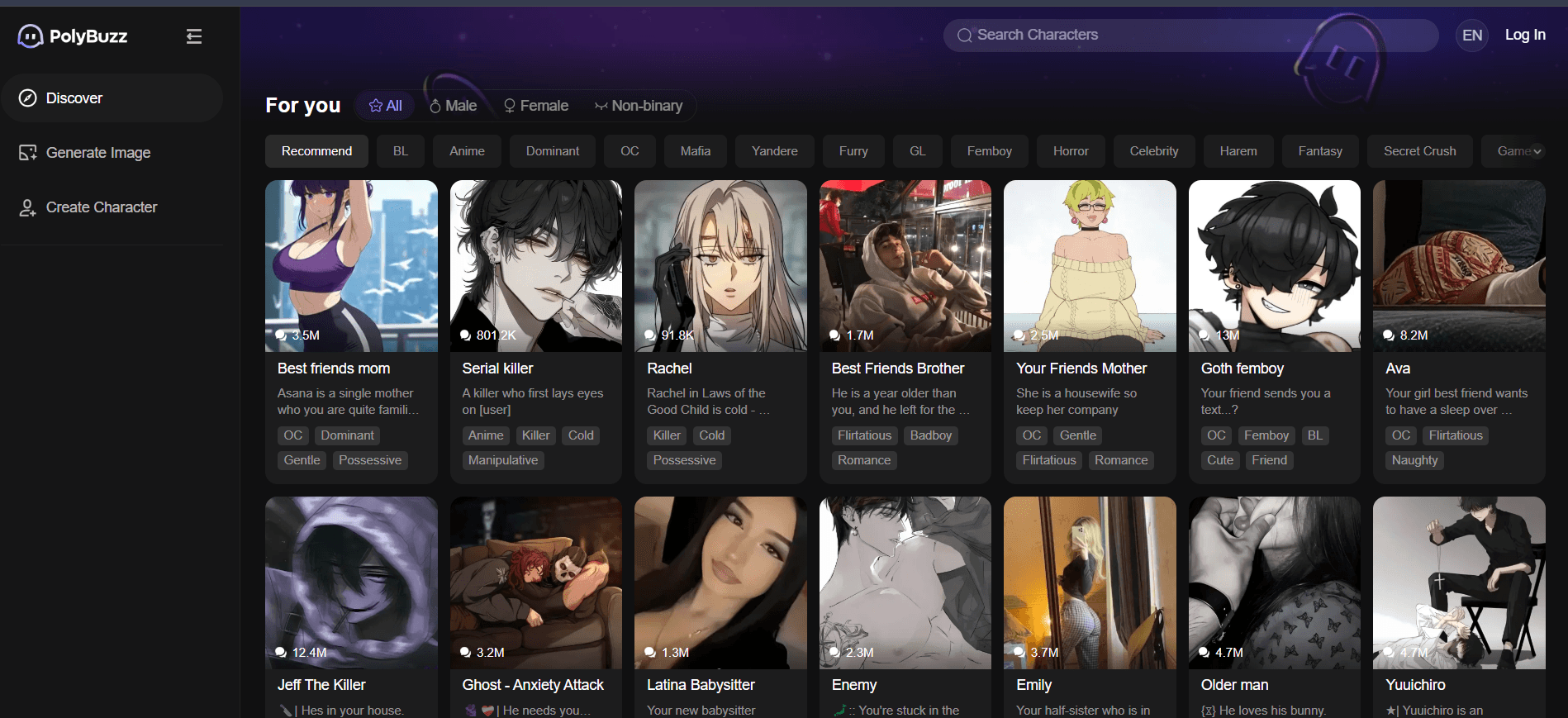This screenshot has width=1568, height=718.
Task: Select the Female gender filter
Action: [x=536, y=106]
